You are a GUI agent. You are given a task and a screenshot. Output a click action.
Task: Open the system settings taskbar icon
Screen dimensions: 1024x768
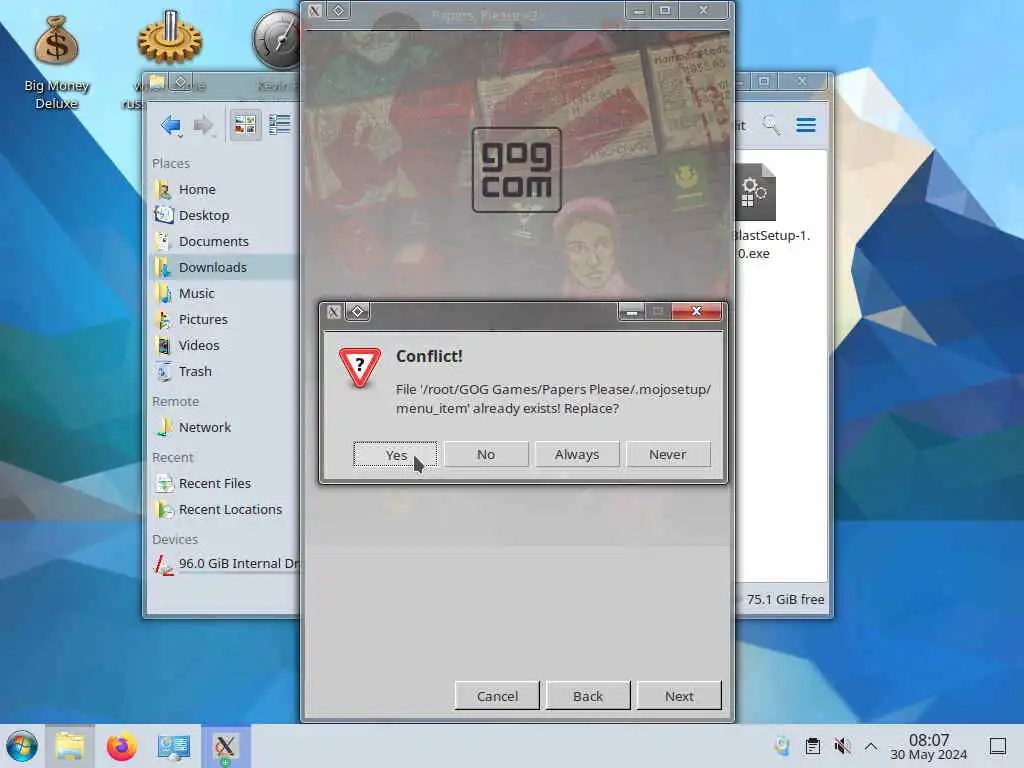[173, 746]
